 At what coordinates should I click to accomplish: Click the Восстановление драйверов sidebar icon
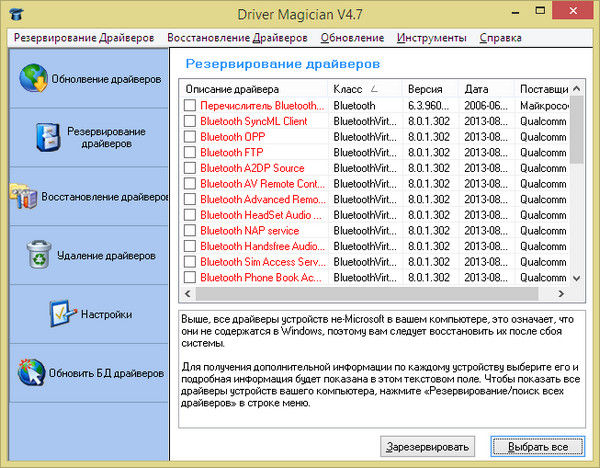point(23,196)
